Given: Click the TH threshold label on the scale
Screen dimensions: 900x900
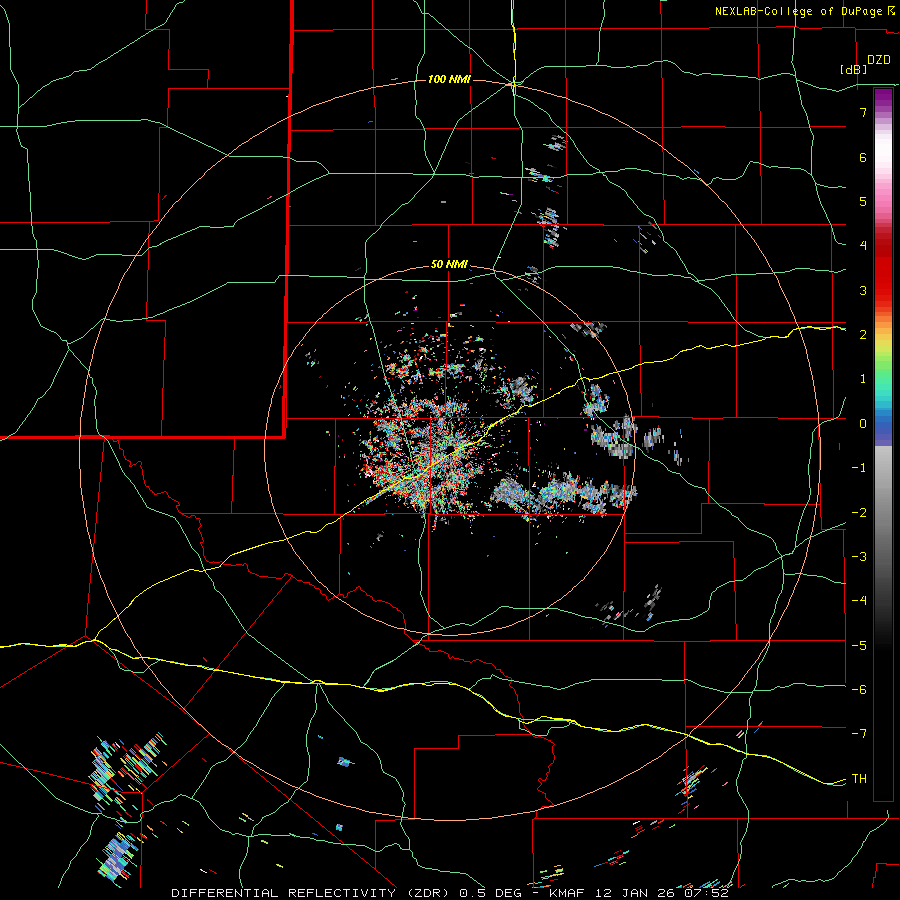Looking at the screenshot, I should [x=859, y=779].
